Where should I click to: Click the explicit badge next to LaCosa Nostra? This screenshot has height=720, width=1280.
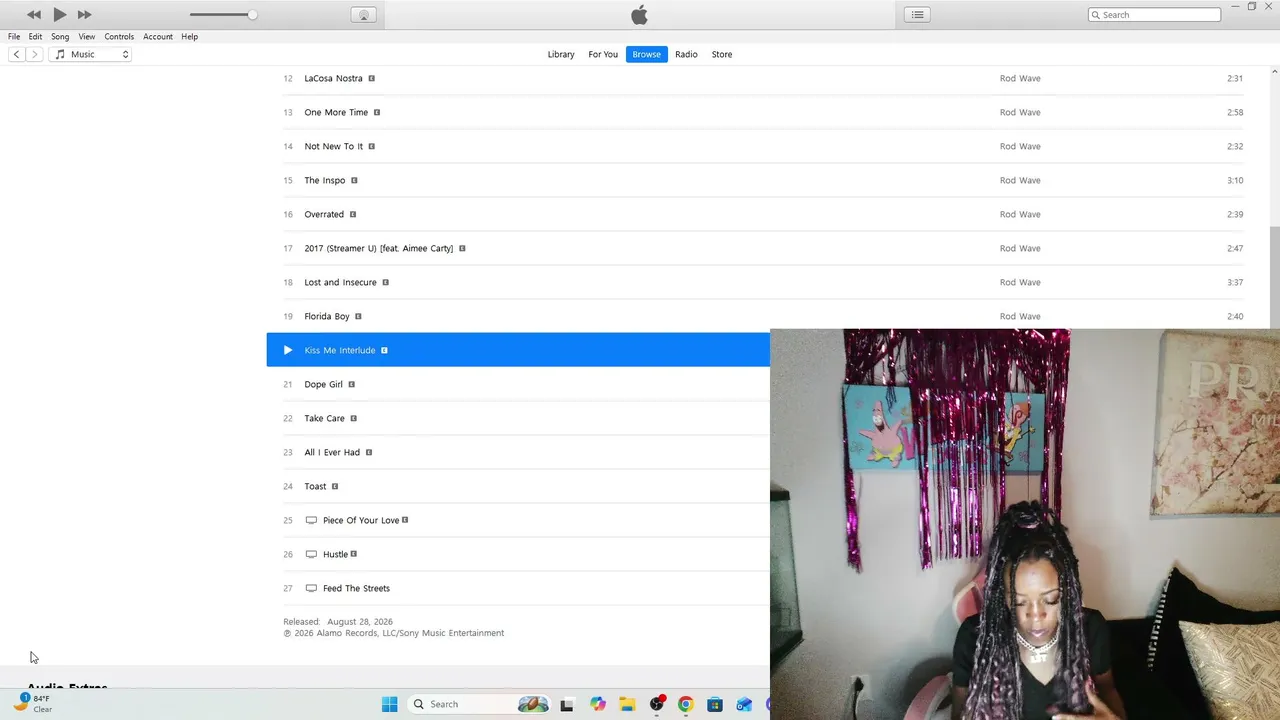(x=371, y=78)
